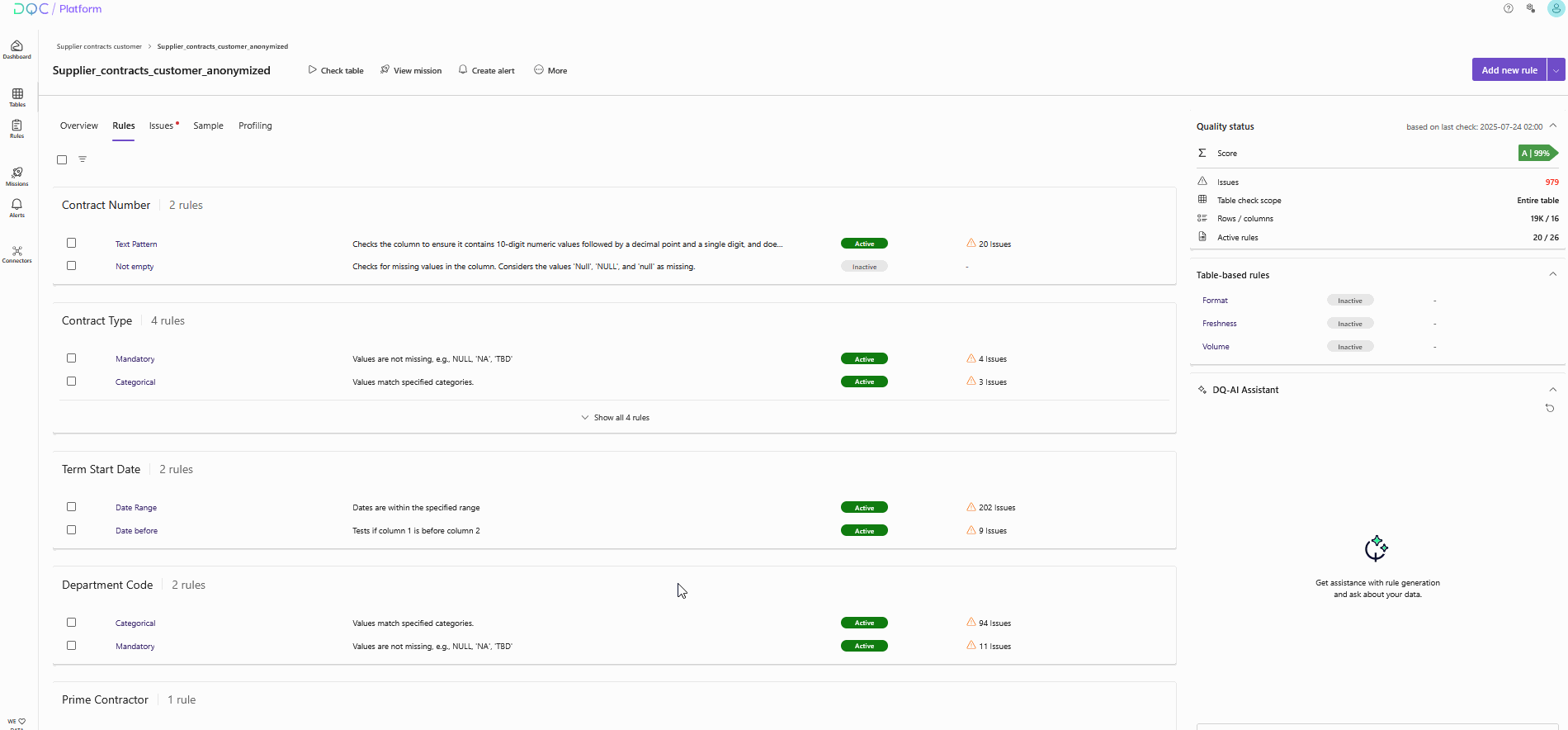The image size is (1568, 730).
Task: Click warning icon for 20 Issues
Action: (x=971, y=244)
